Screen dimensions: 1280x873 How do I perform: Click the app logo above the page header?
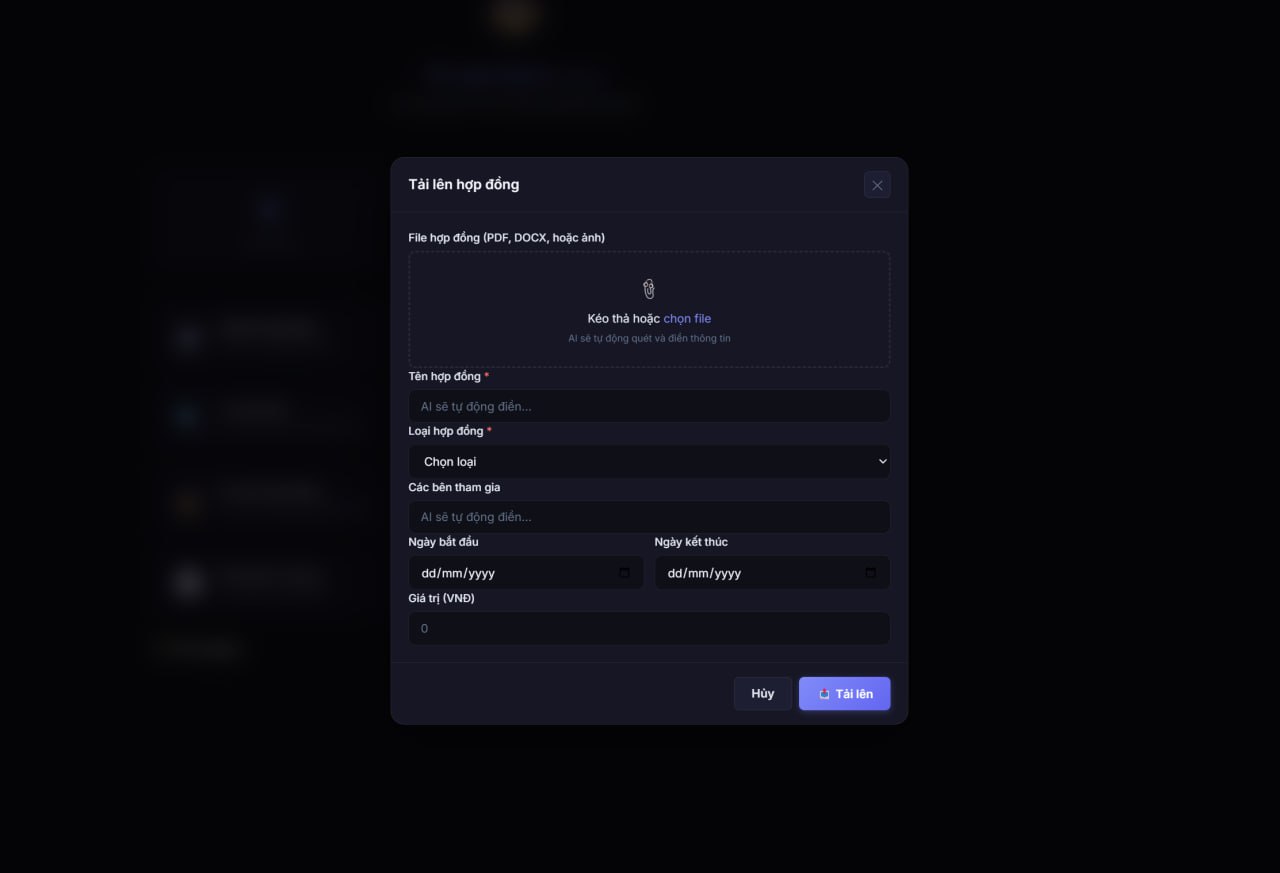(x=513, y=17)
